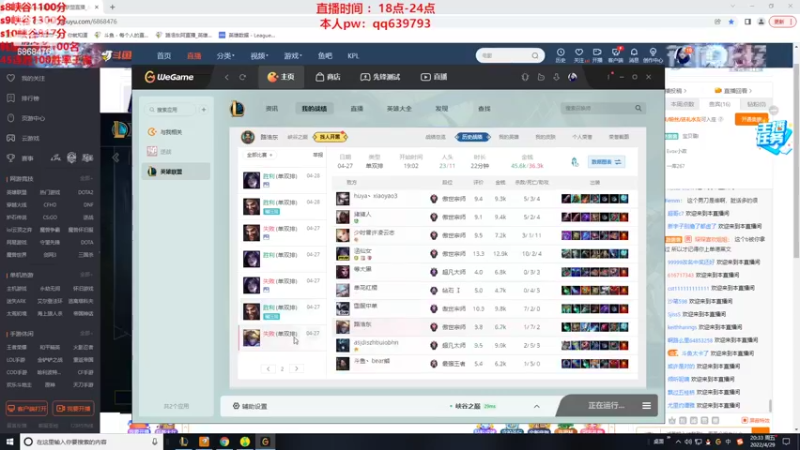Screen dimensions: 800x450
Task: Select 英雄大全 in the LoL navigation
Action: [399, 109]
